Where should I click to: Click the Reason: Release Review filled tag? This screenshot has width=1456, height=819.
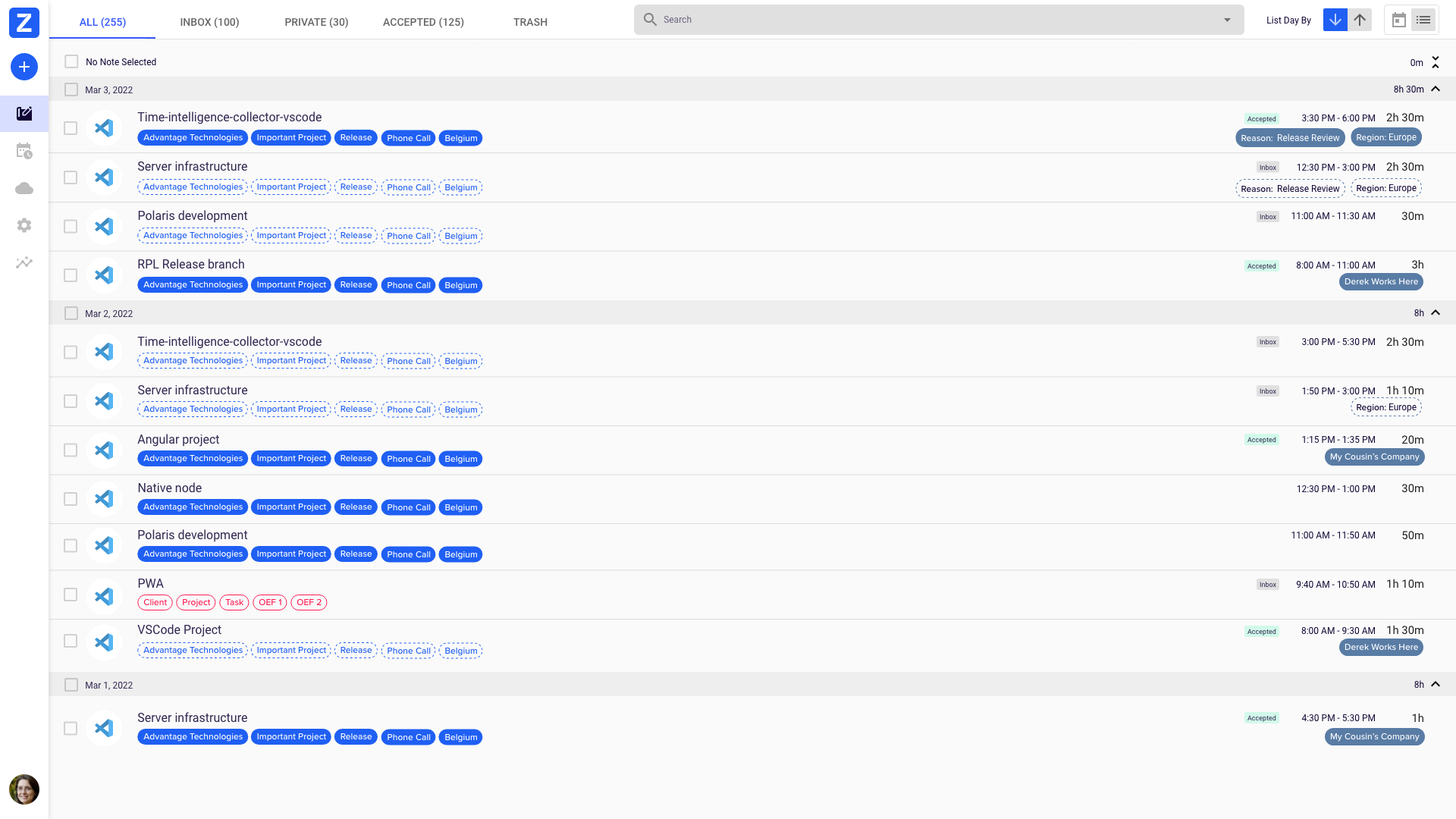coord(1290,138)
